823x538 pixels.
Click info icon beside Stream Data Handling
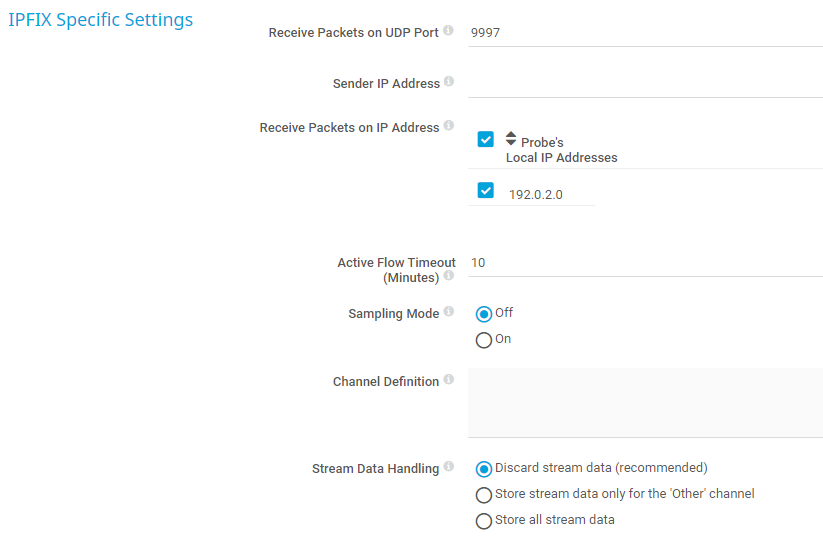(449, 466)
